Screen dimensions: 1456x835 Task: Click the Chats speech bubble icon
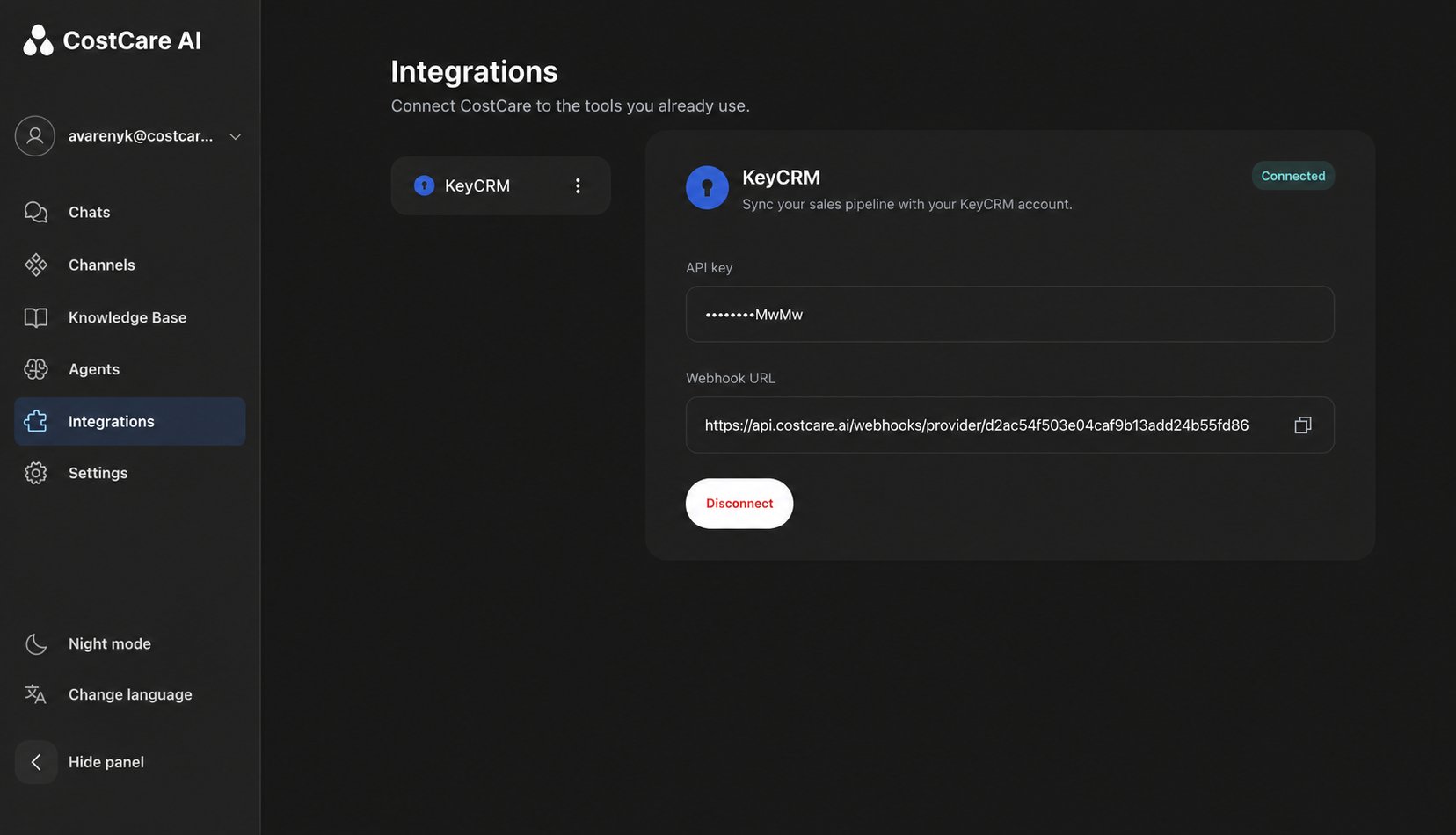pos(36,212)
